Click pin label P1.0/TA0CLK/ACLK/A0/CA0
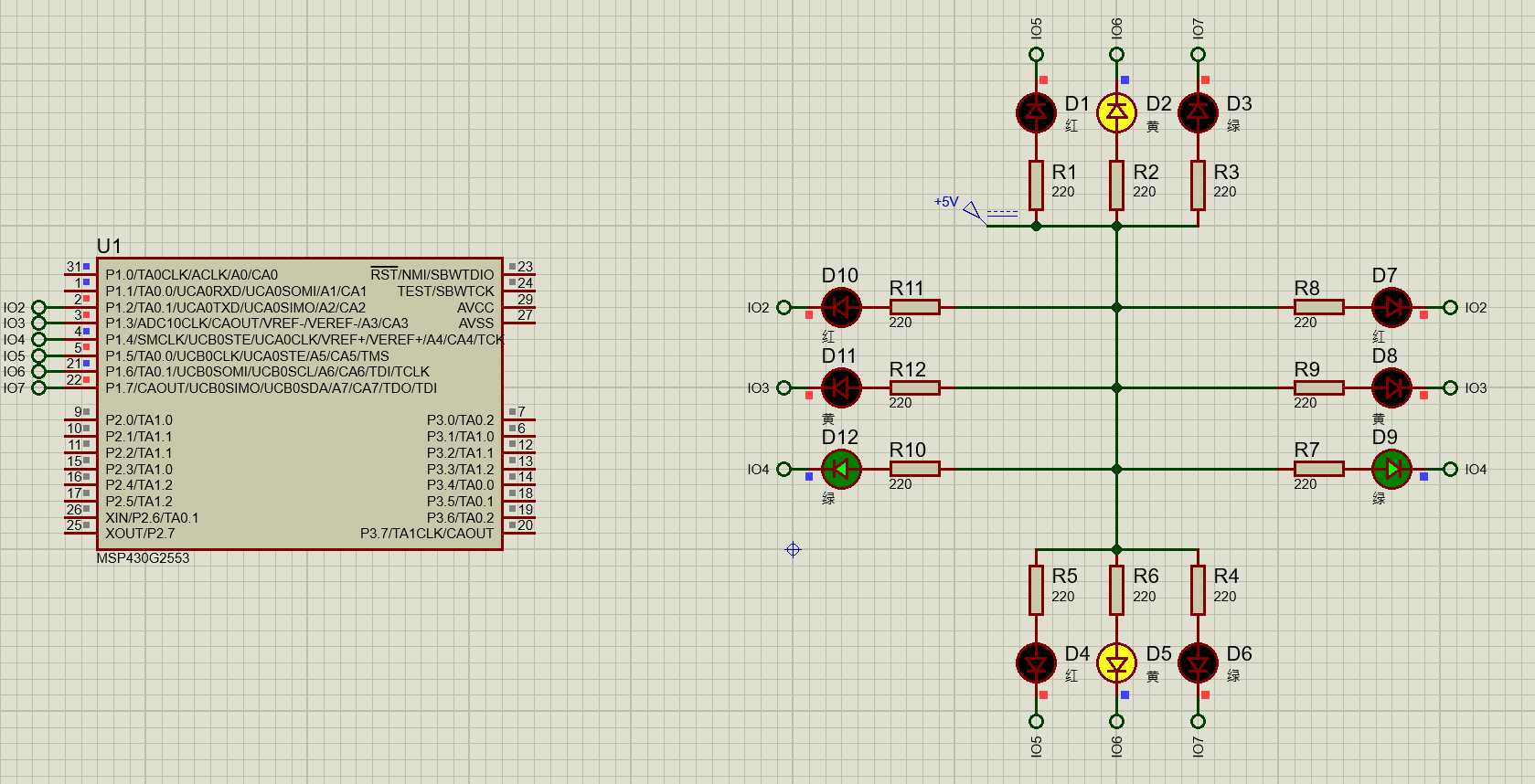This screenshot has width=1535, height=784. pyautogui.click(x=191, y=274)
